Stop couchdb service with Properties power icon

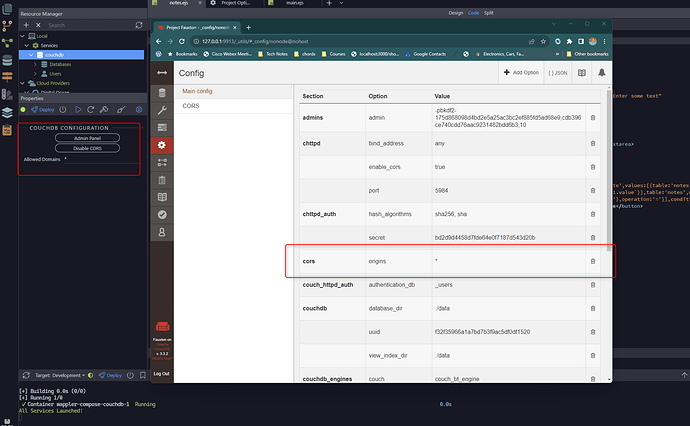point(63,110)
